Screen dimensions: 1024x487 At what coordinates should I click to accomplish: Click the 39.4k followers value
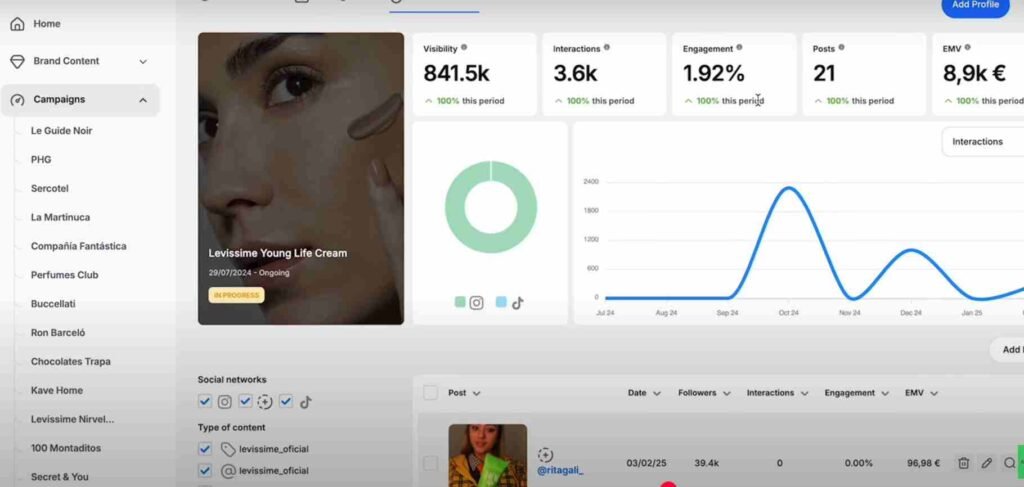click(707, 463)
